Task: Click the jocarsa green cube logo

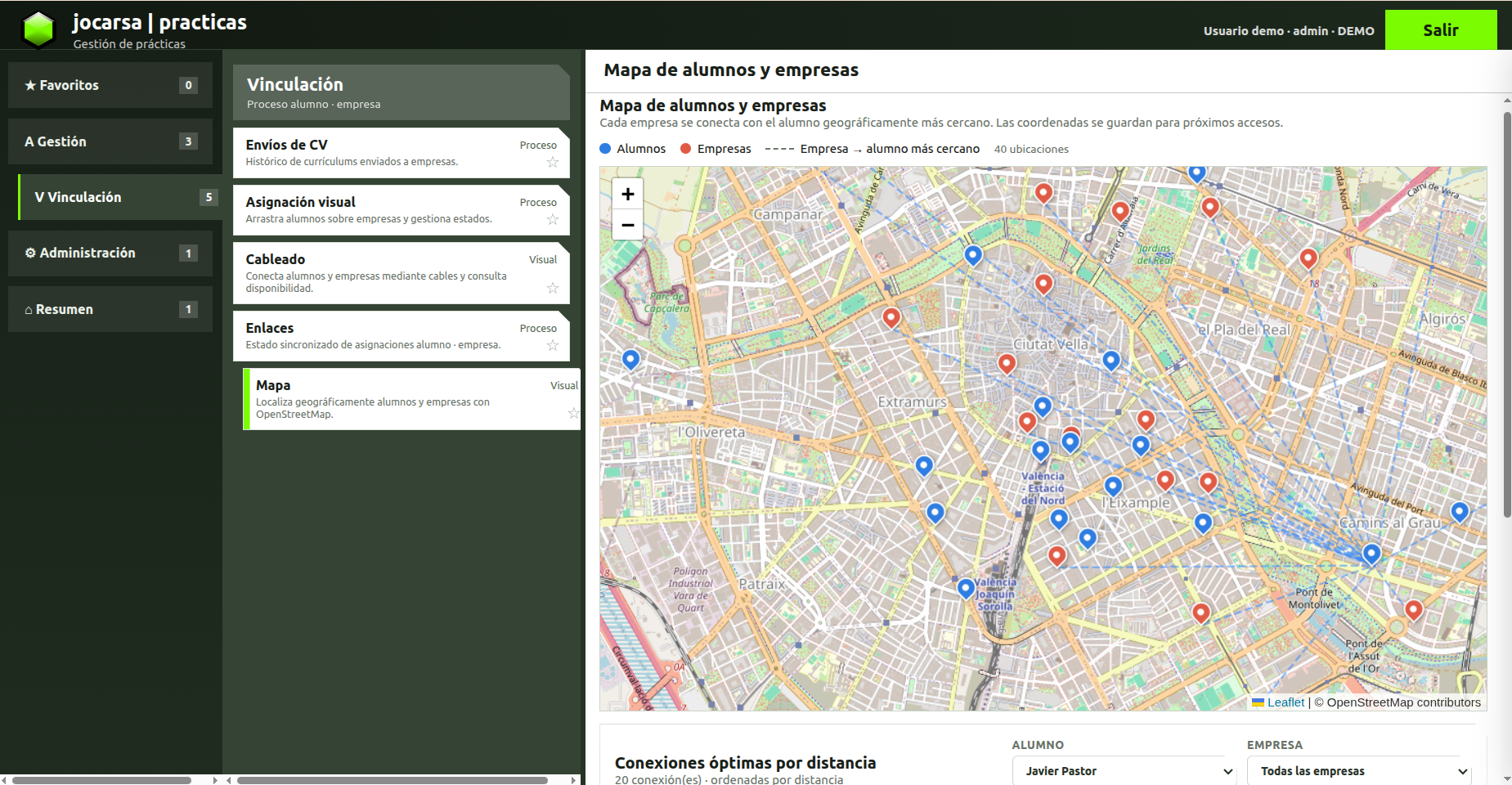Action: tap(38, 30)
